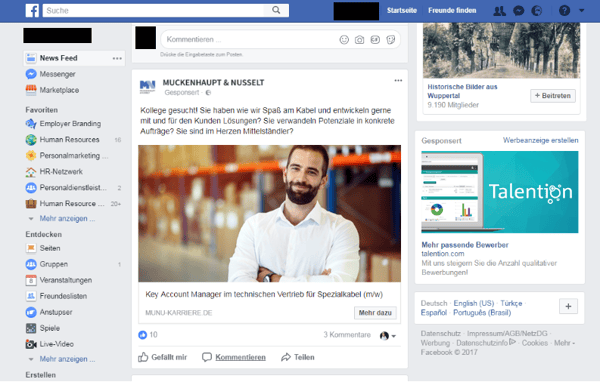Click Werbeanzeige erstellen link
The image size is (600, 382).
pyautogui.click(x=540, y=140)
